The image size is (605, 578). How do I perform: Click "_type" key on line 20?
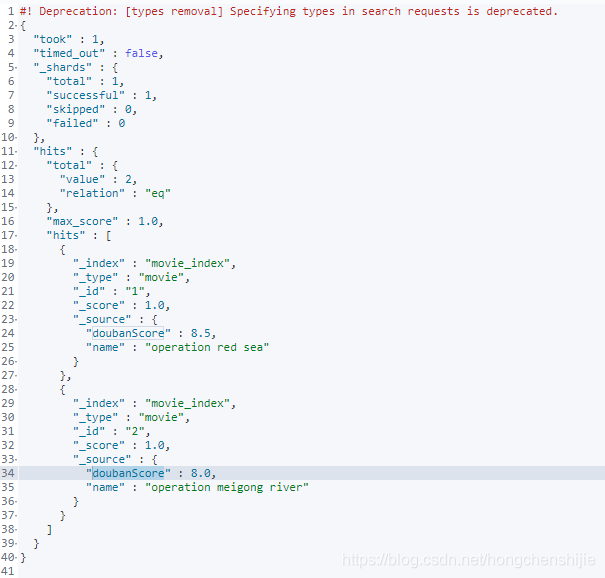tap(95, 277)
